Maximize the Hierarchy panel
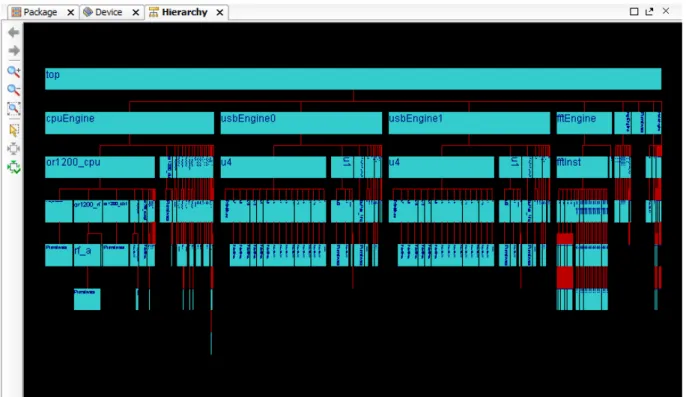Image resolution: width=686 pixels, height=397 pixels. pos(634,11)
